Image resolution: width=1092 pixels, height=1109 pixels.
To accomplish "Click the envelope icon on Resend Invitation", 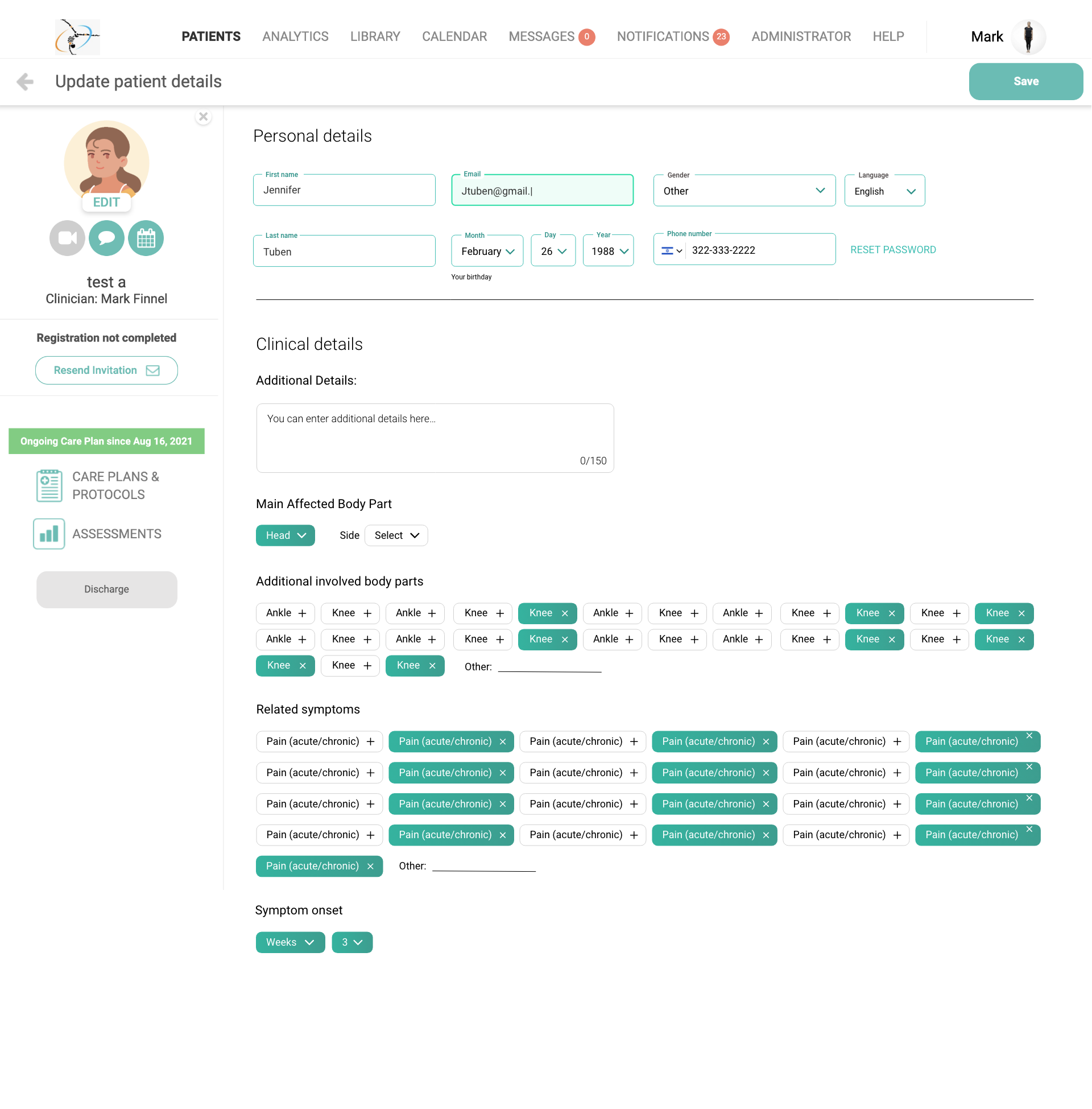I will pyautogui.click(x=152, y=370).
